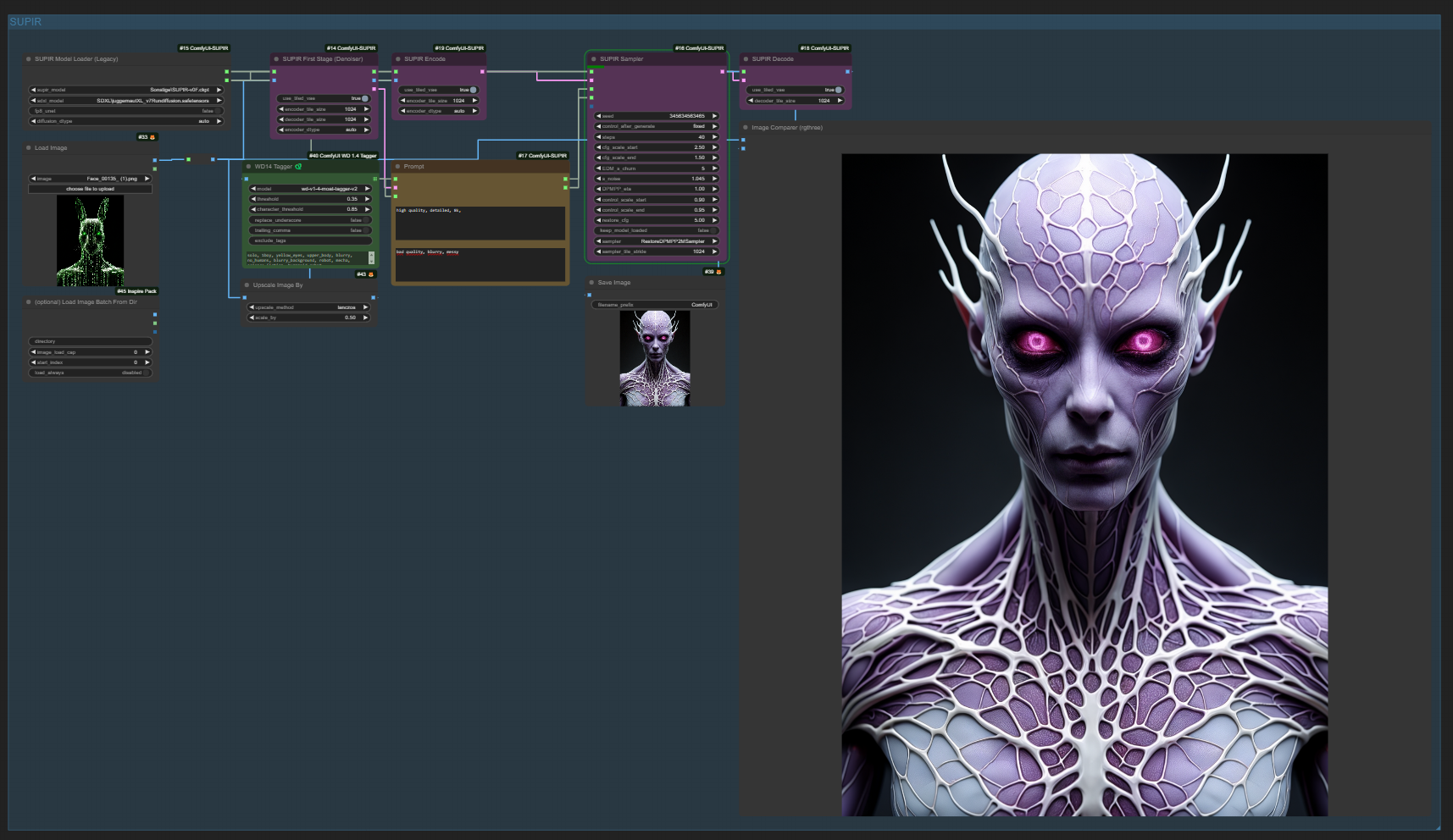Collapse the Image Comparer (rgthree) node dot

point(746,128)
